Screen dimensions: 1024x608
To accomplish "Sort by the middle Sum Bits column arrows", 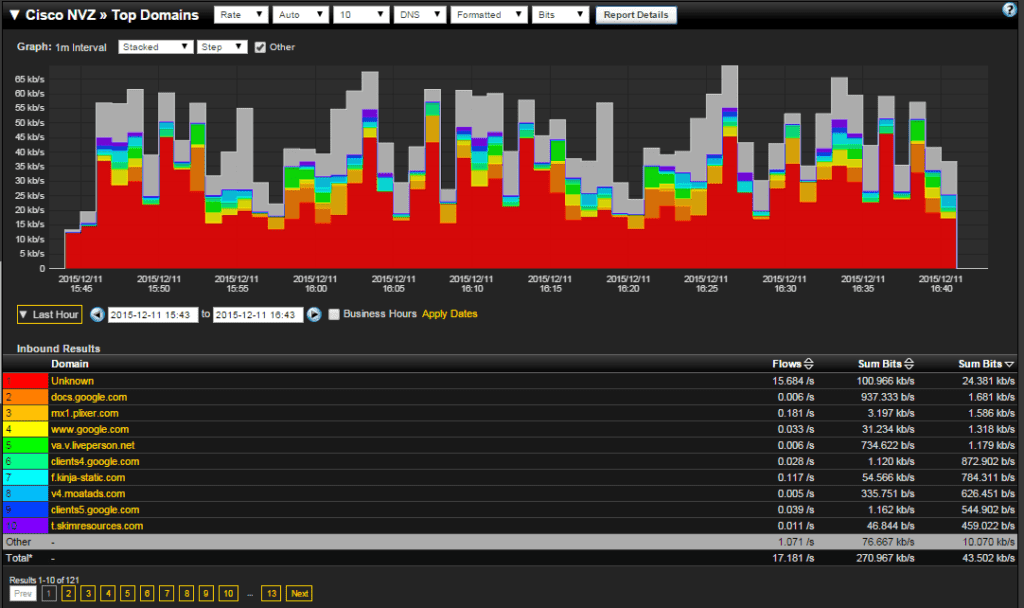I will 911,364.
